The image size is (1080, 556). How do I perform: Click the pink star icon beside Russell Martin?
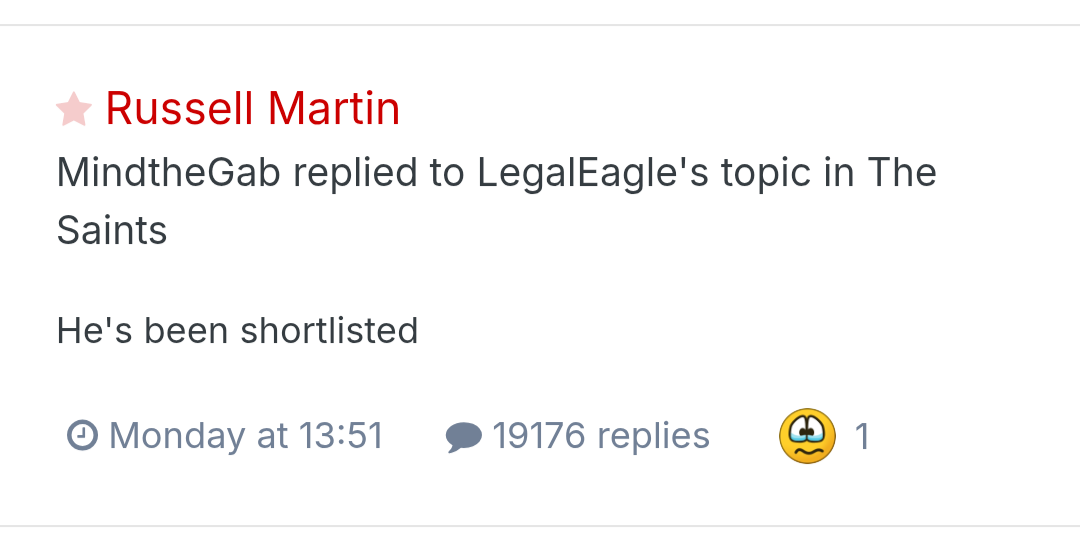point(74,109)
